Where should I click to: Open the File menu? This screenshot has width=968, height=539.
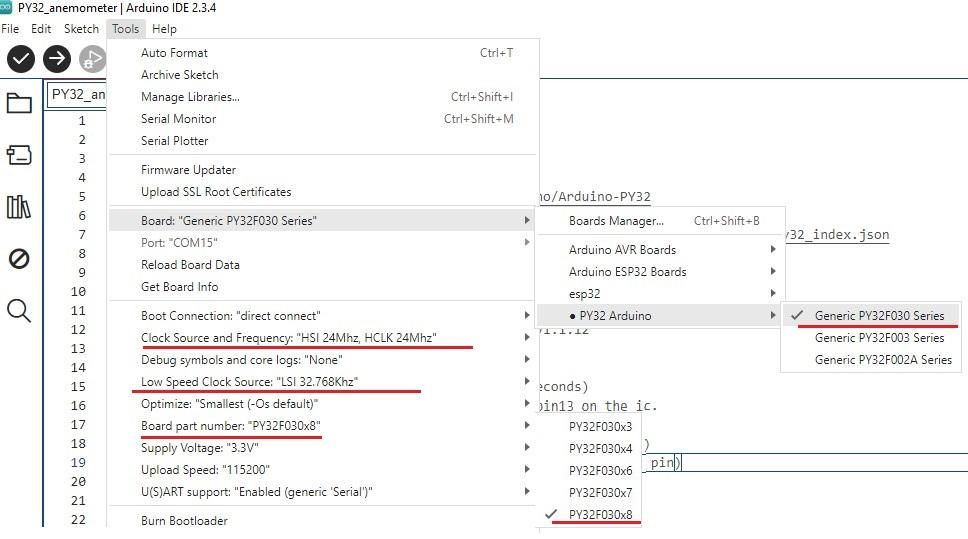click(10, 29)
